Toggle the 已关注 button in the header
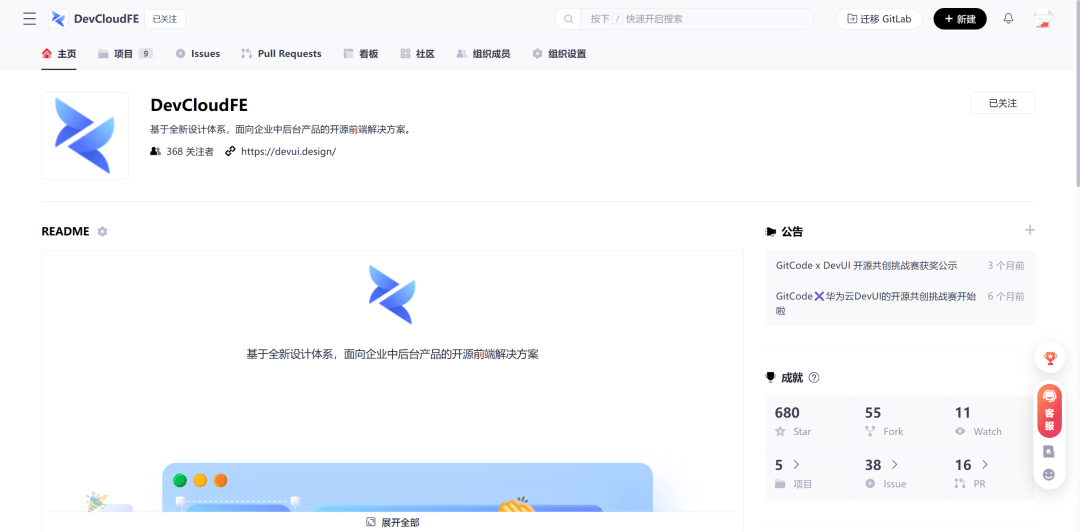Viewport: 1080px width, 532px height. [165, 19]
